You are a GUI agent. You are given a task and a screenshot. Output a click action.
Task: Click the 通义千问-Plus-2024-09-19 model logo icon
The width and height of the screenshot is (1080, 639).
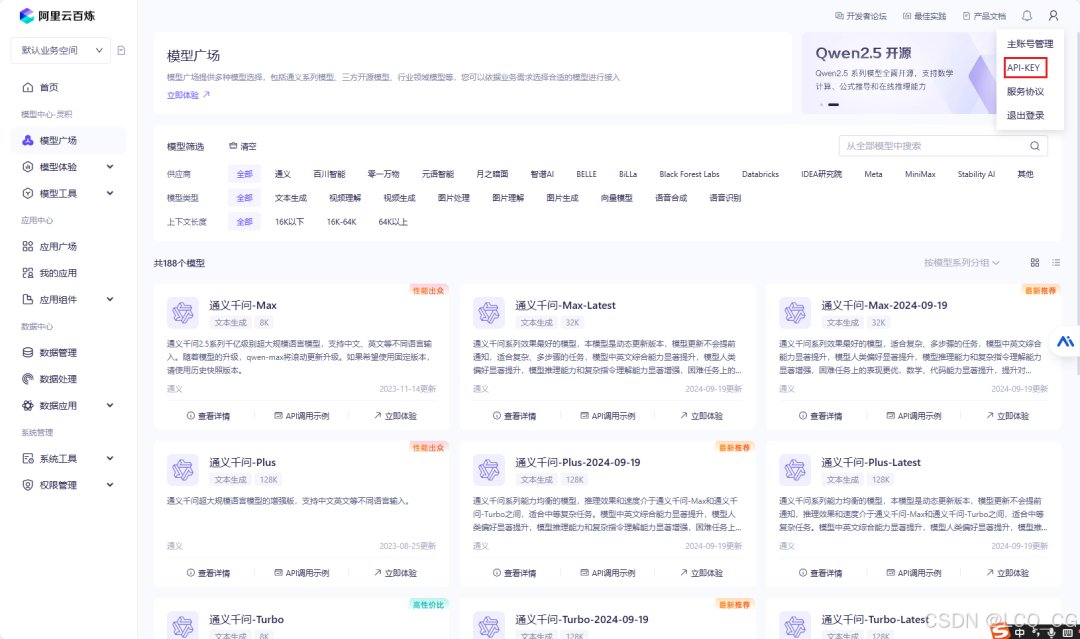click(489, 470)
